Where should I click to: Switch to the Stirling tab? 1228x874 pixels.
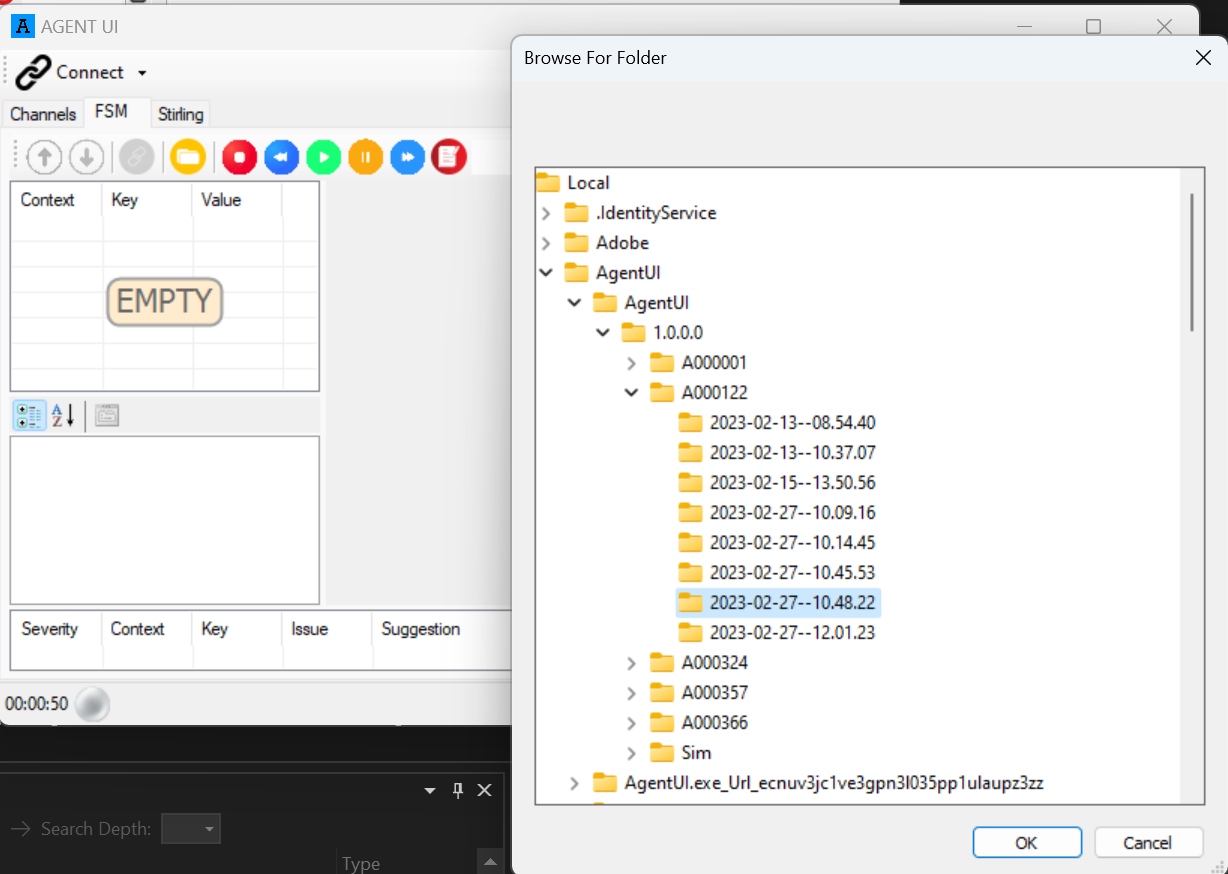pos(180,114)
